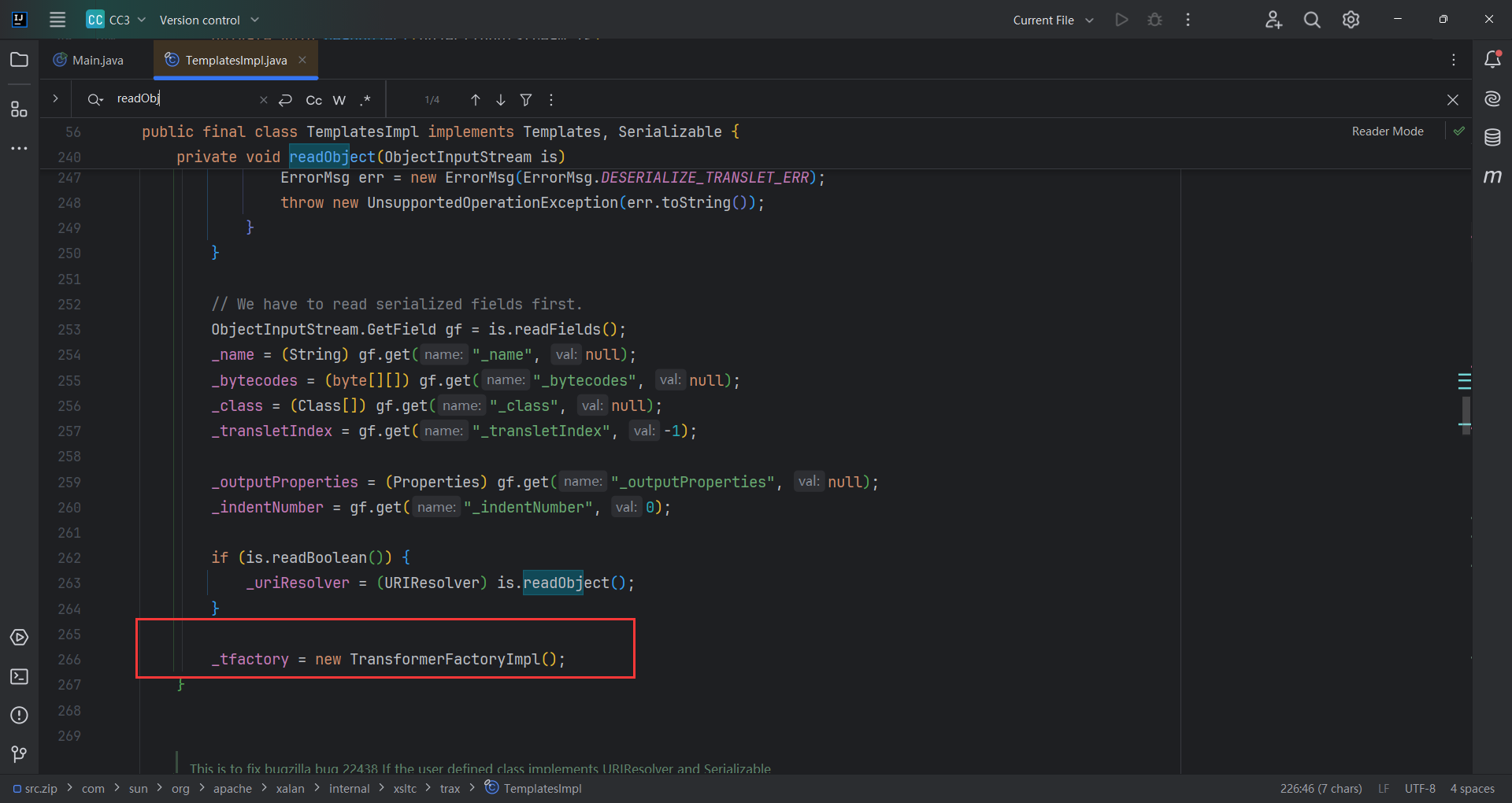Click the editor vertical scrollbar thumb
The image size is (1512, 803).
click(x=1466, y=415)
